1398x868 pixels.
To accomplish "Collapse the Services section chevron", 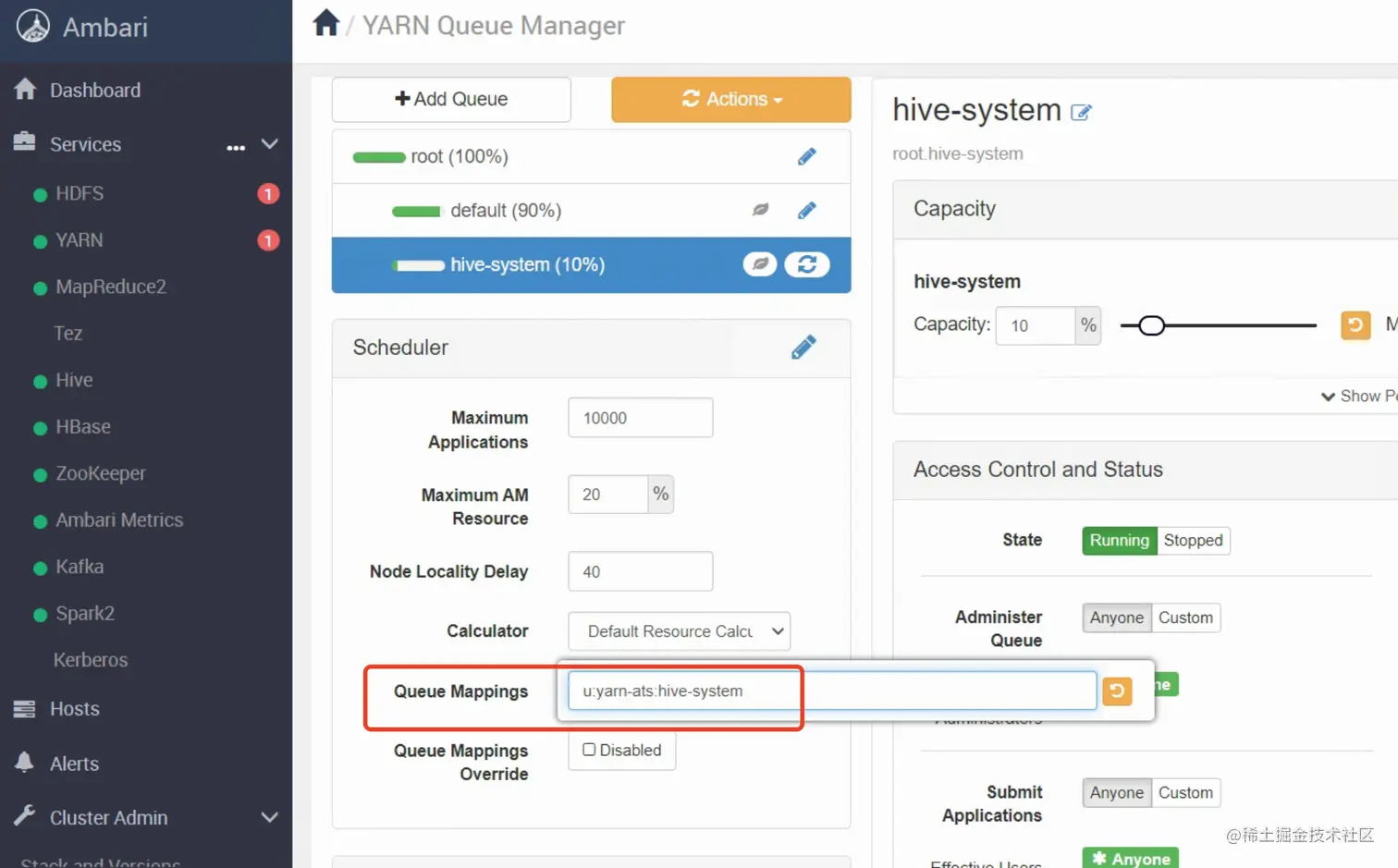I will (x=270, y=144).
